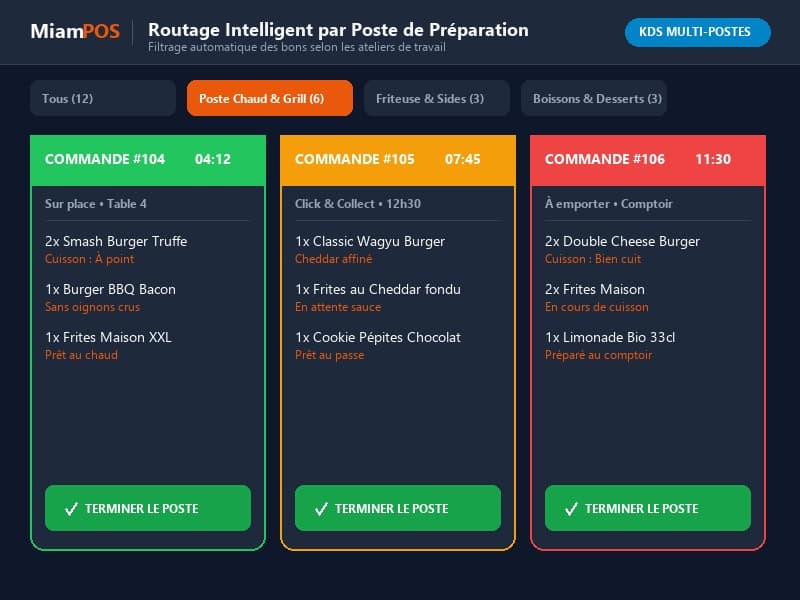Select item '2x Double Cheese Burger'

coord(622,241)
